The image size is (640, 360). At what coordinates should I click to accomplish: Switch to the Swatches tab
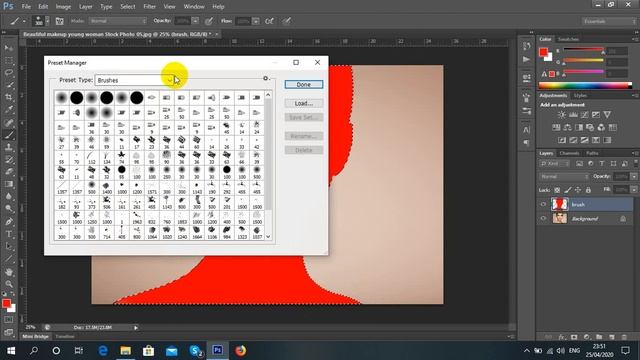click(568, 39)
